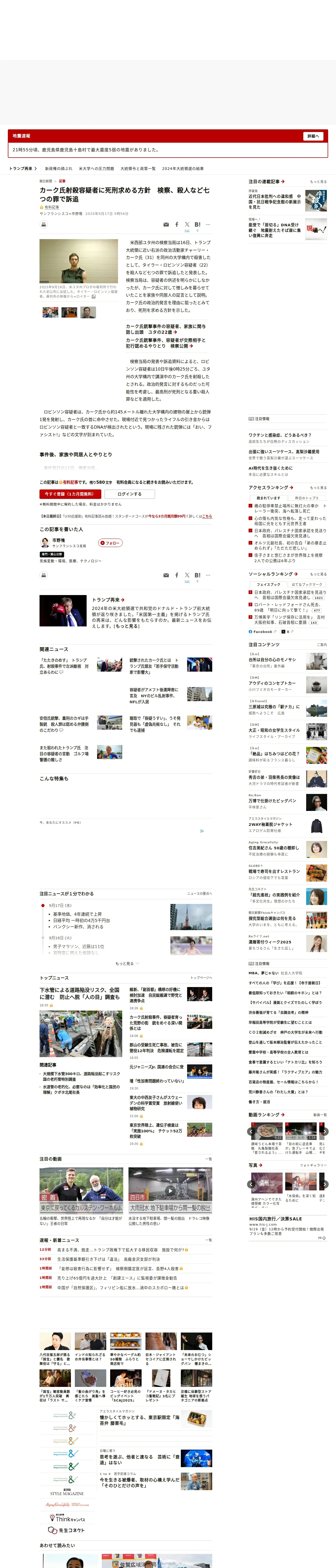336x1568 pixels.
Task: Open フォトギャラリー link
Action: pos(313,1165)
